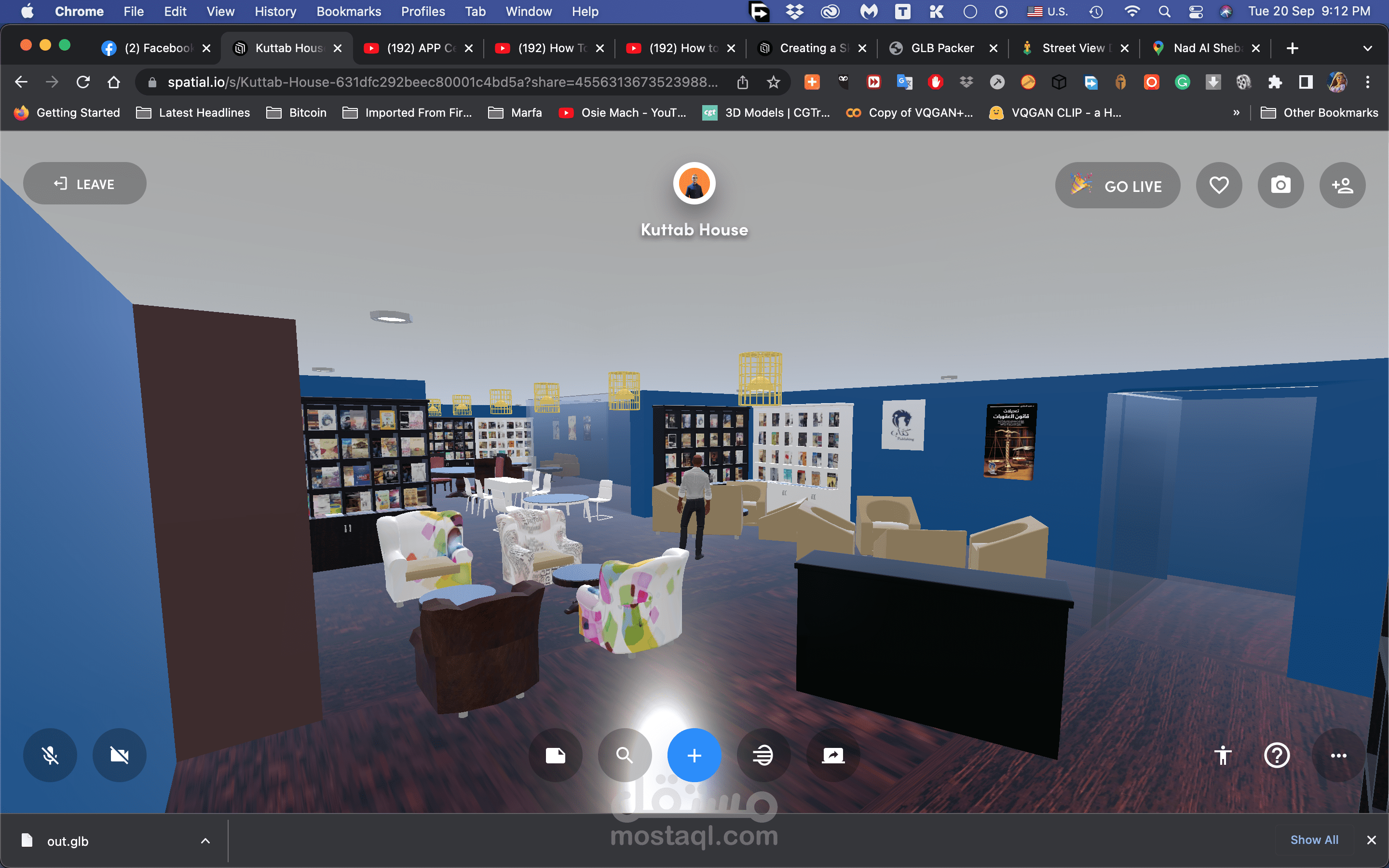Open the share screen arrow icon
This screenshot has height=868, width=1389.
[x=833, y=756]
